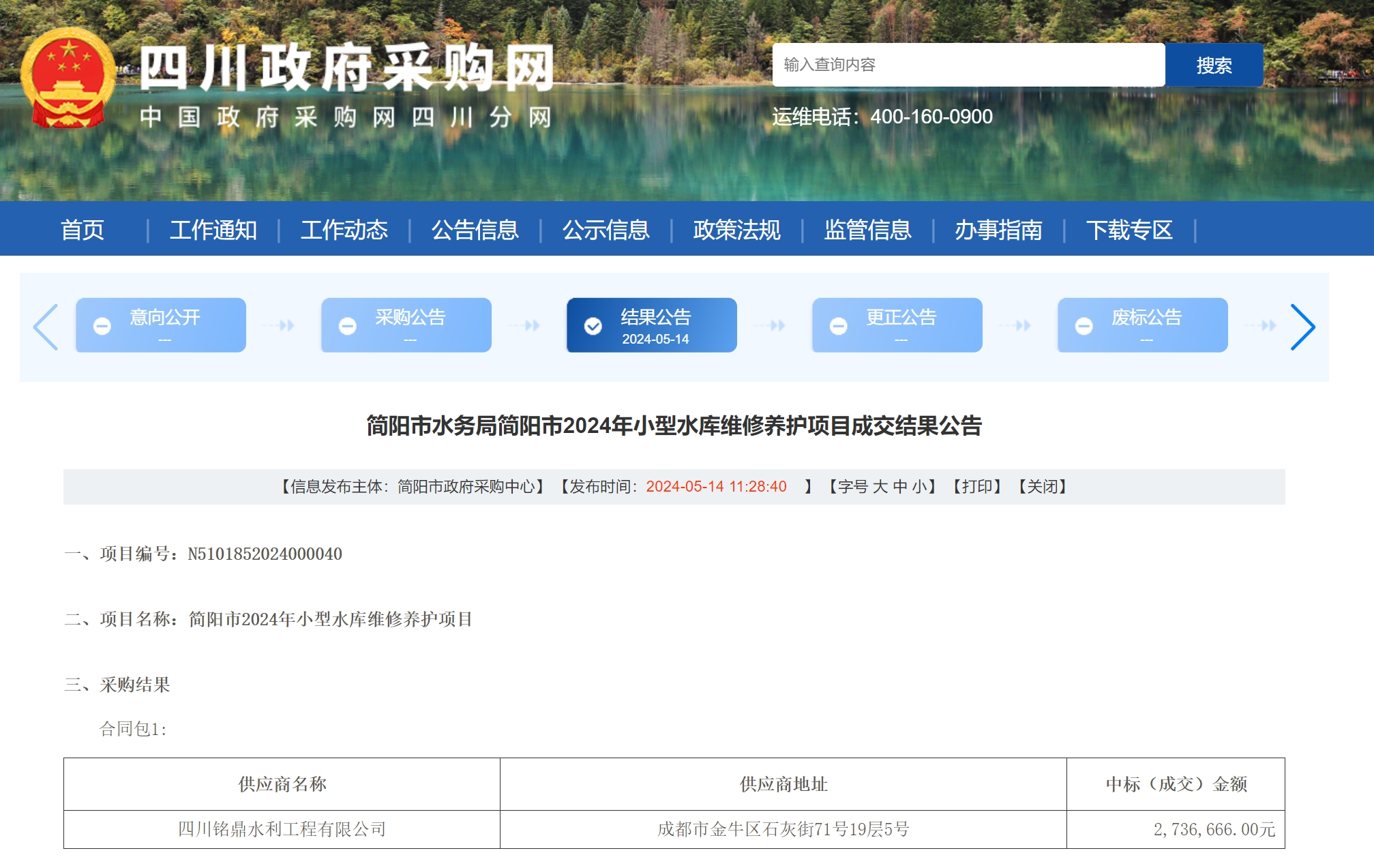Open the 公告信息 navigation menu
The width and height of the screenshot is (1374, 868).
475,230
